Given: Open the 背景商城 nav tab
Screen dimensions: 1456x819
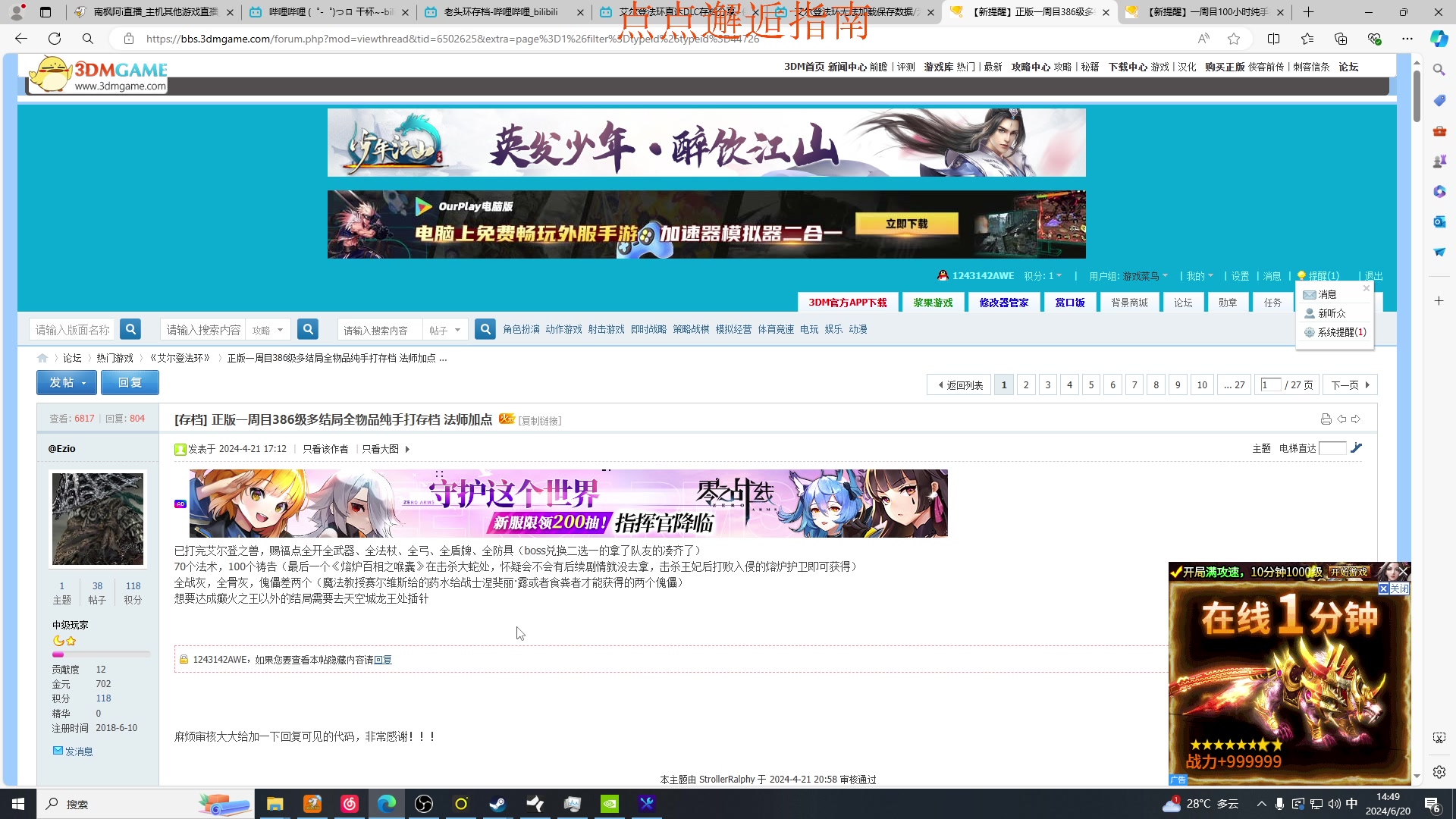Looking at the screenshot, I should click(1129, 303).
